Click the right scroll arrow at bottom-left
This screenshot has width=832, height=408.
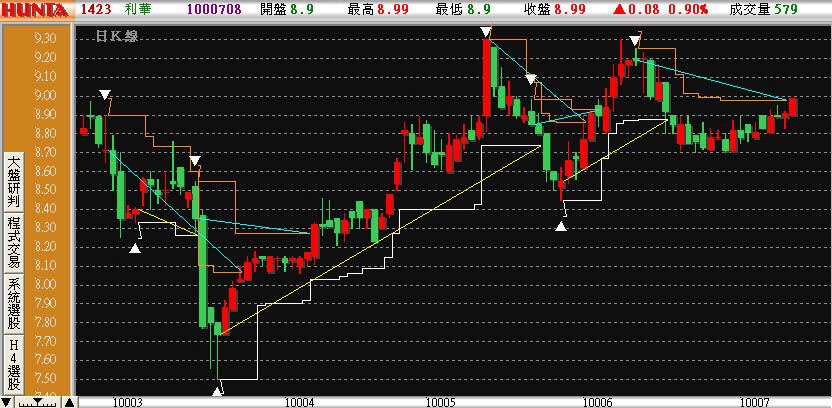(69, 402)
